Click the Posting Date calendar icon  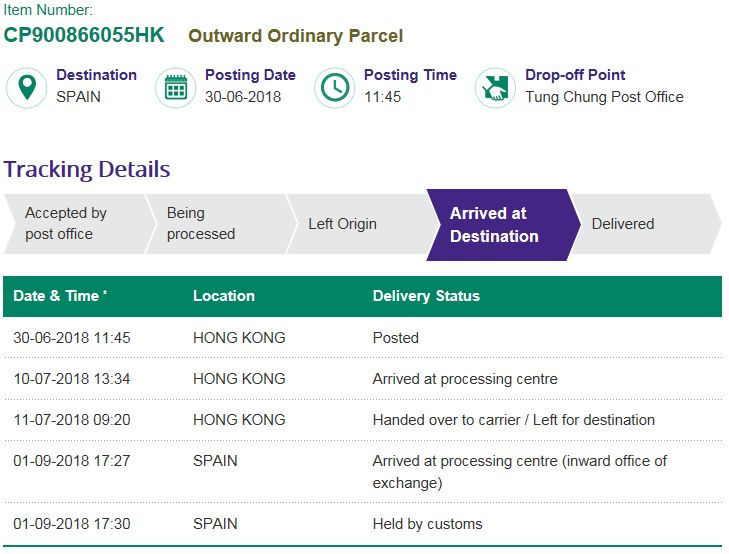[x=176, y=87]
